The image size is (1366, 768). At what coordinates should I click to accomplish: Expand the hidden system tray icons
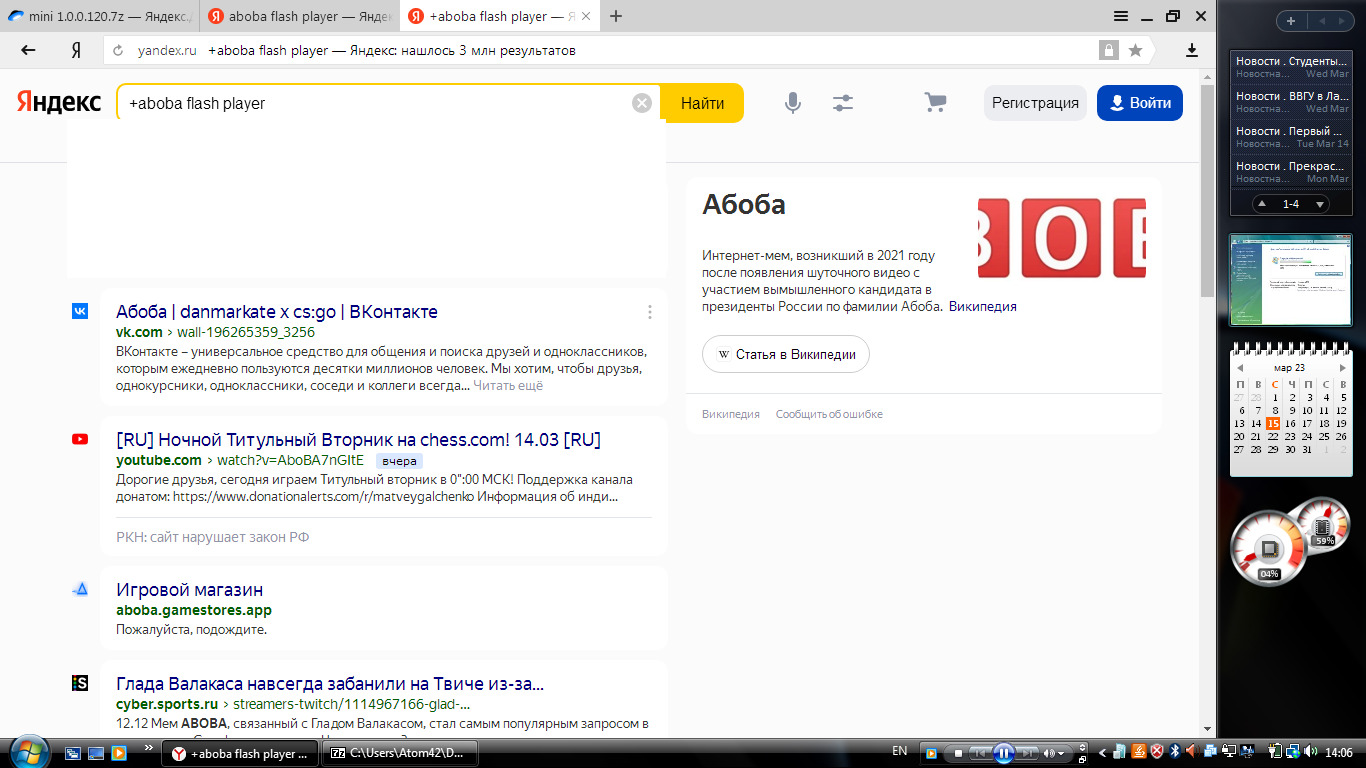1103,752
